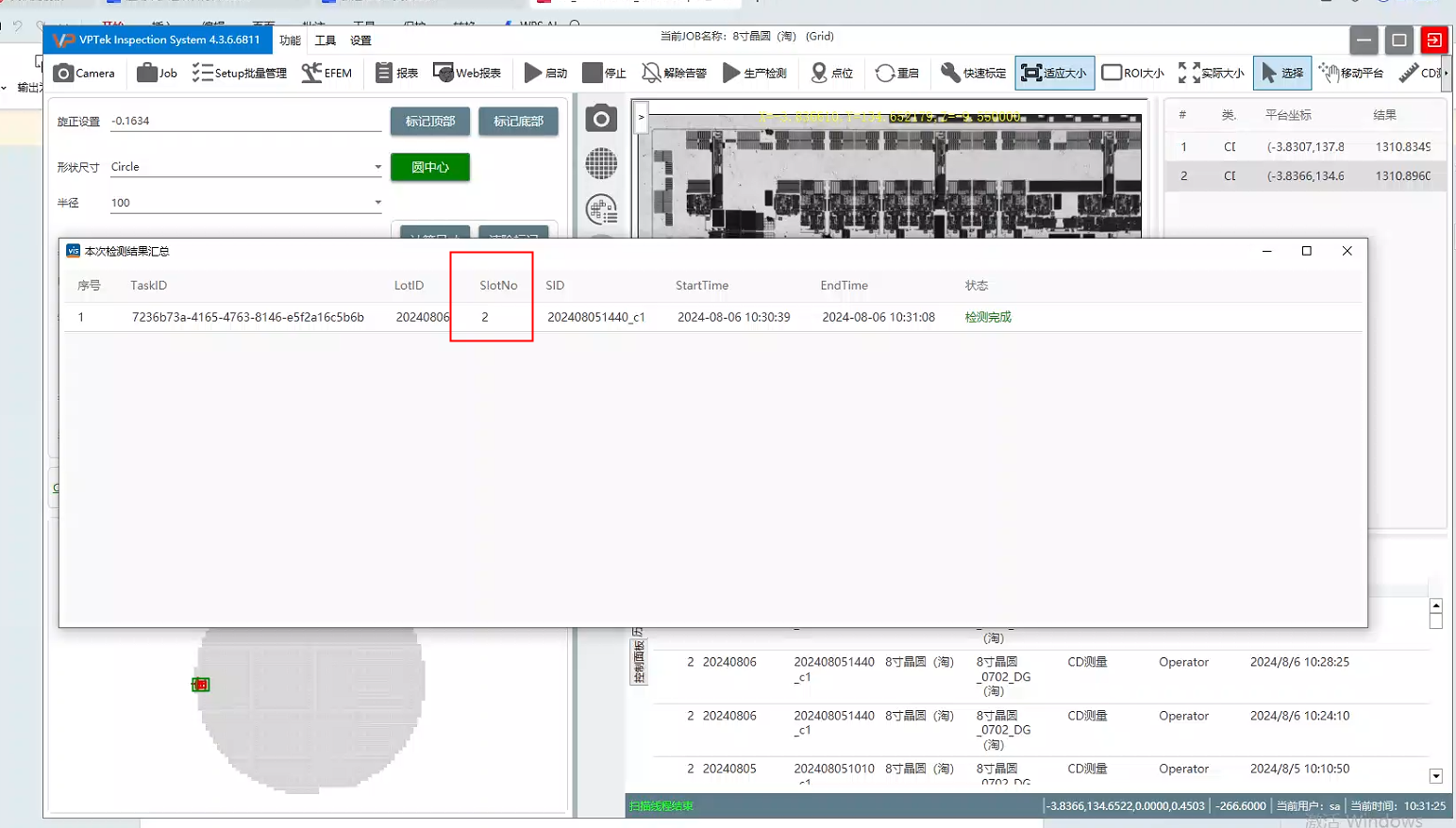Click the 重启 restart button

tap(896, 73)
